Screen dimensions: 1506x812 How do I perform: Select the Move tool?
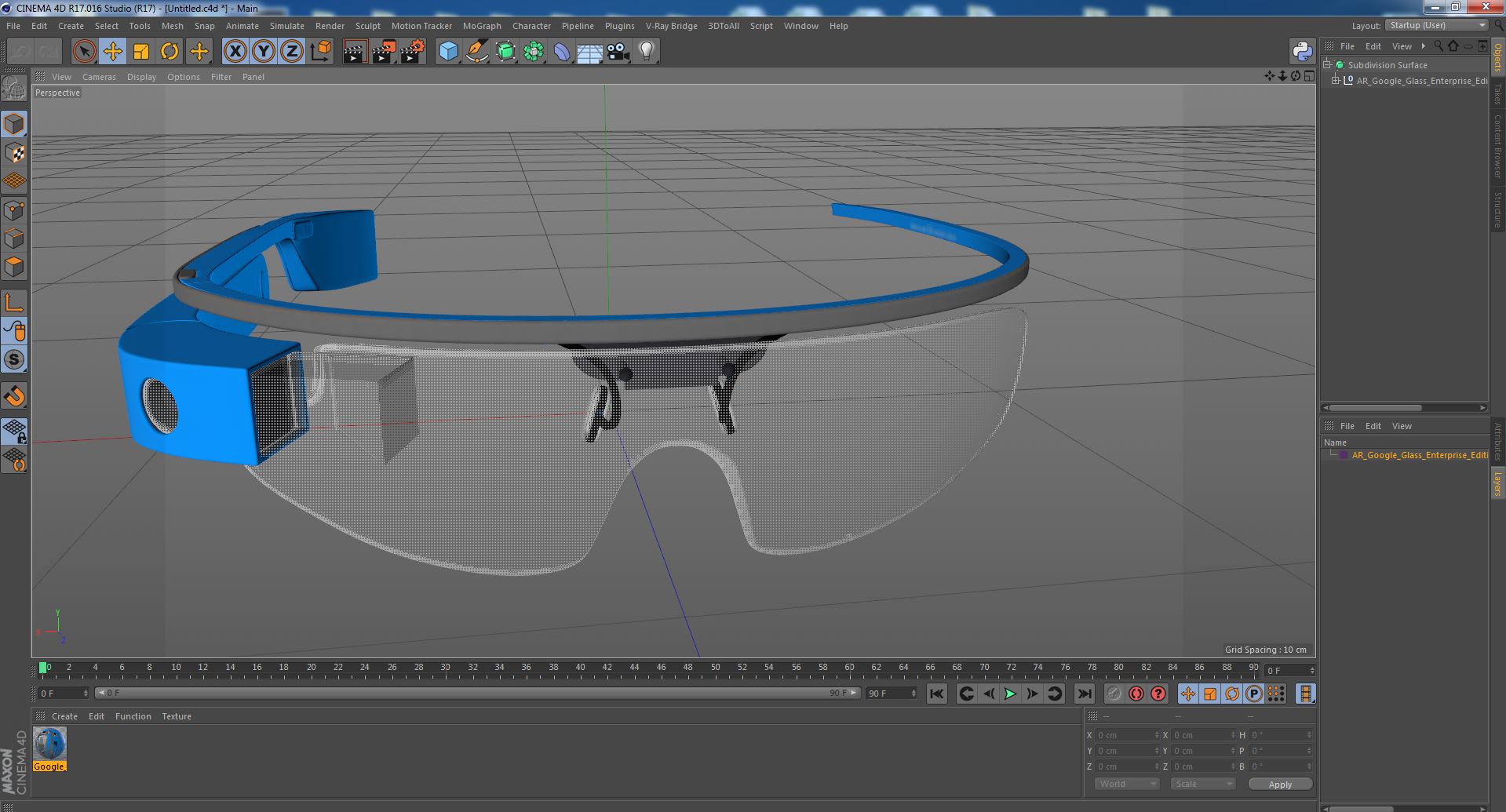[113, 52]
